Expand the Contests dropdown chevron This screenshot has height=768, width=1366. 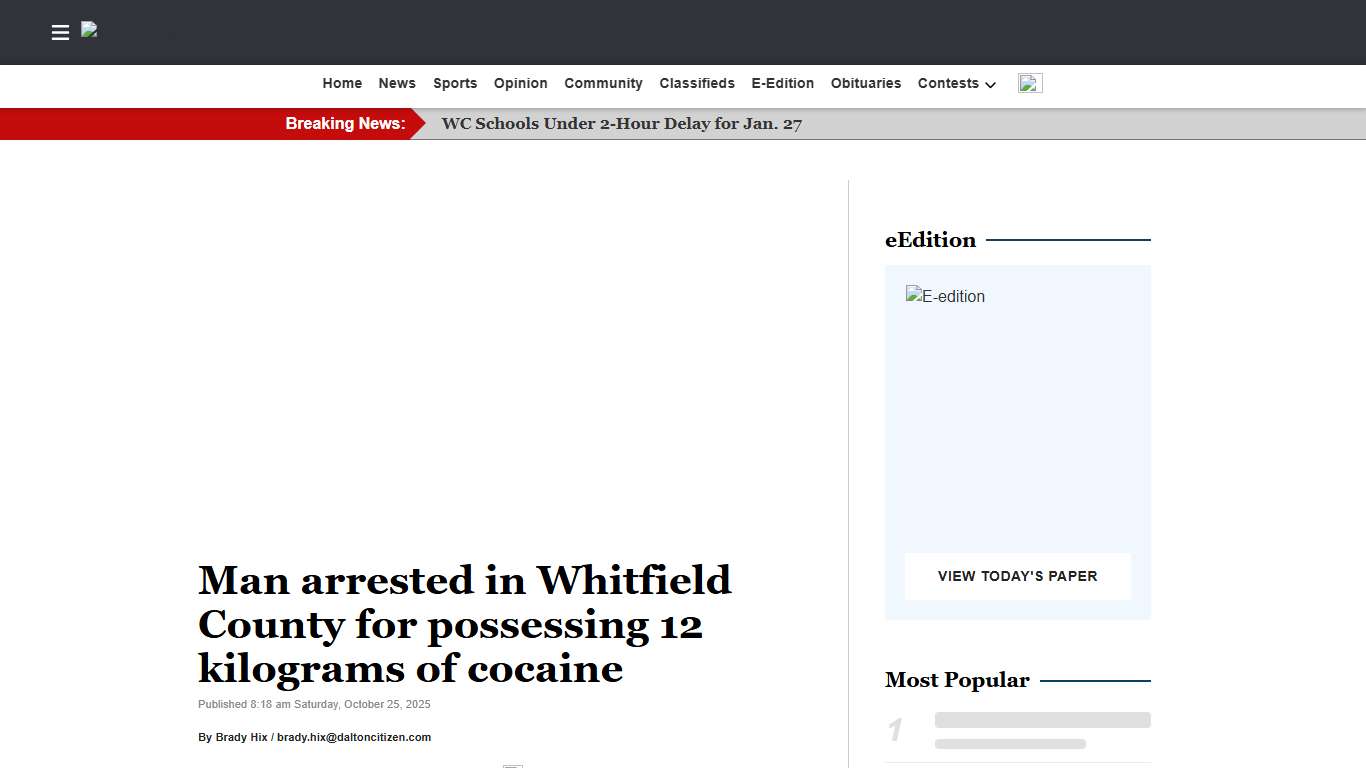(x=990, y=86)
